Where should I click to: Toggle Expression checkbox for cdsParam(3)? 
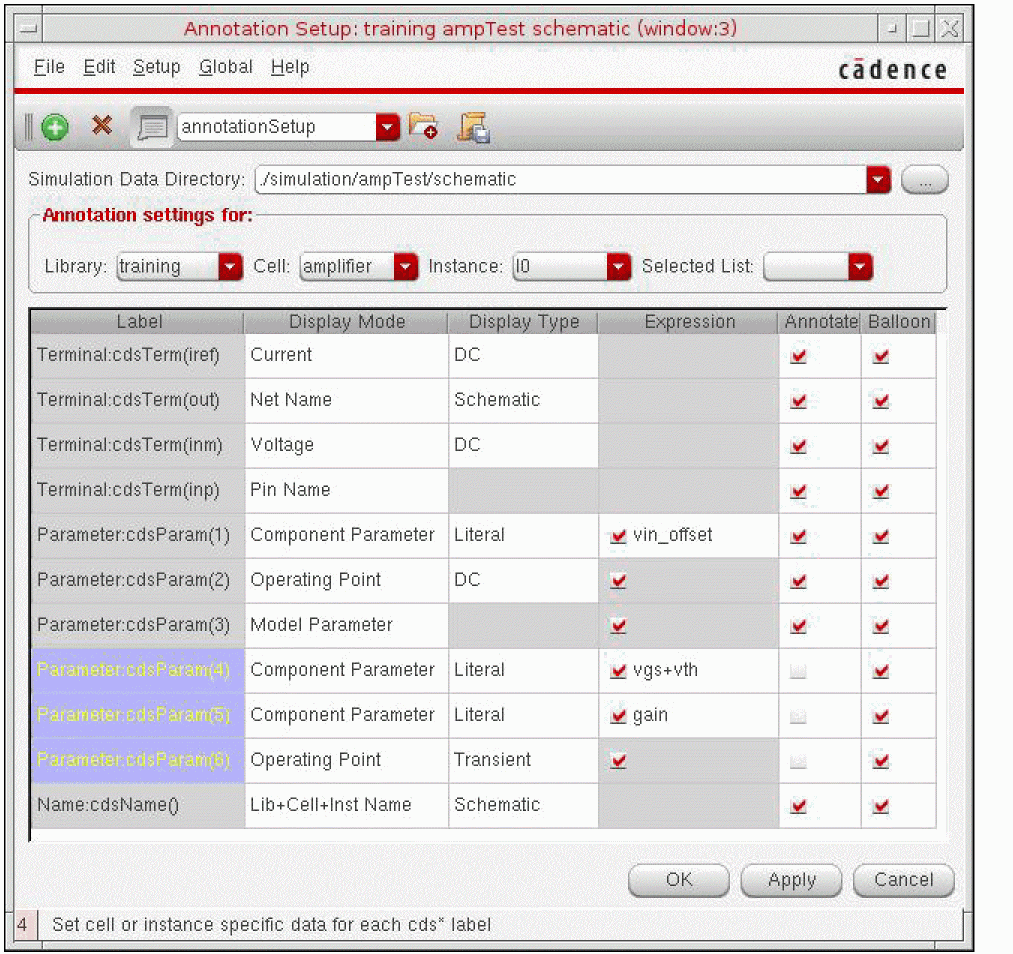(x=618, y=626)
